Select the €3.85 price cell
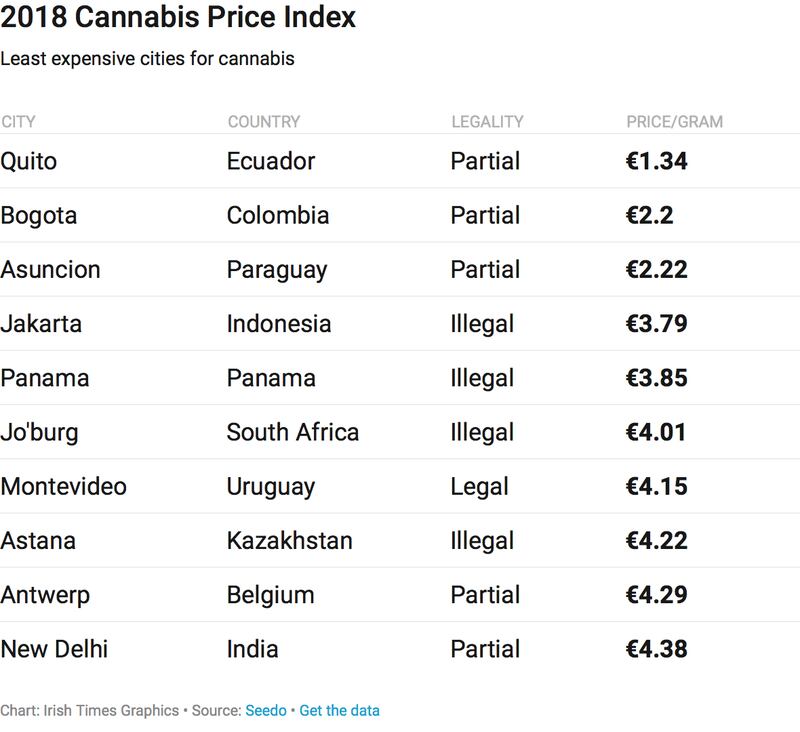 point(656,378)
